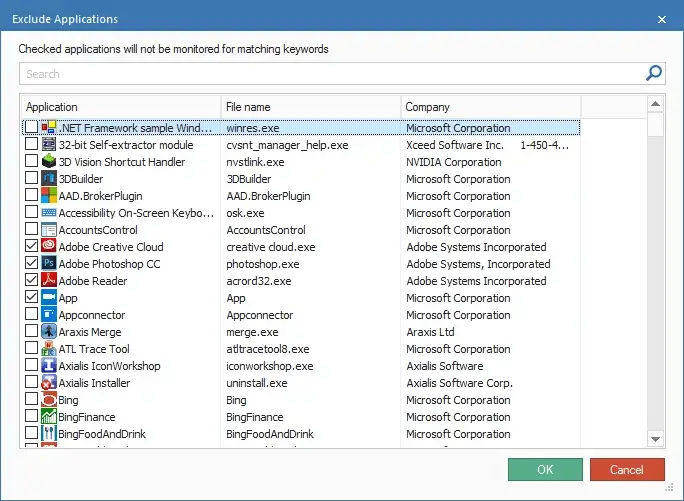Click the BingFinance chart icon
The width and height of the screenshot is (684, 501).
(48, 417)
